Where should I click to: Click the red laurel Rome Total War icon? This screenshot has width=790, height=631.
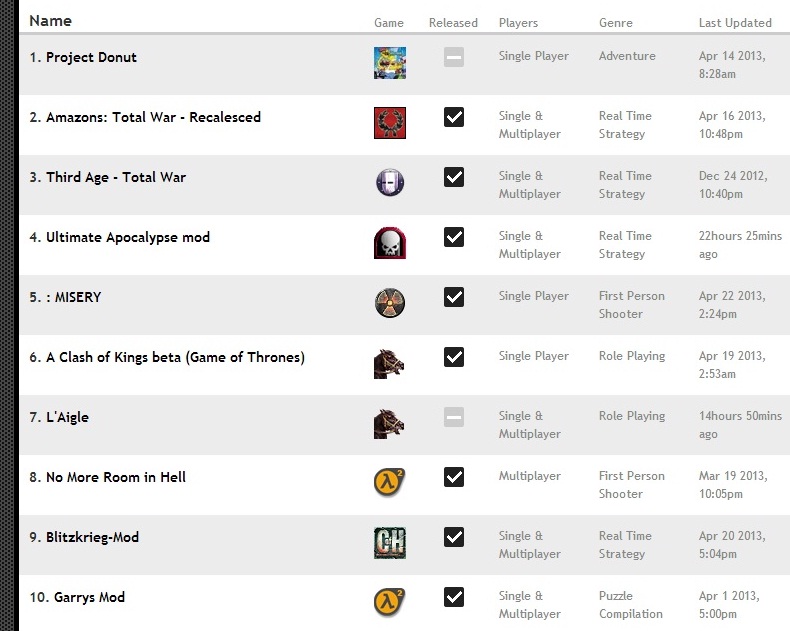(390, 123)
